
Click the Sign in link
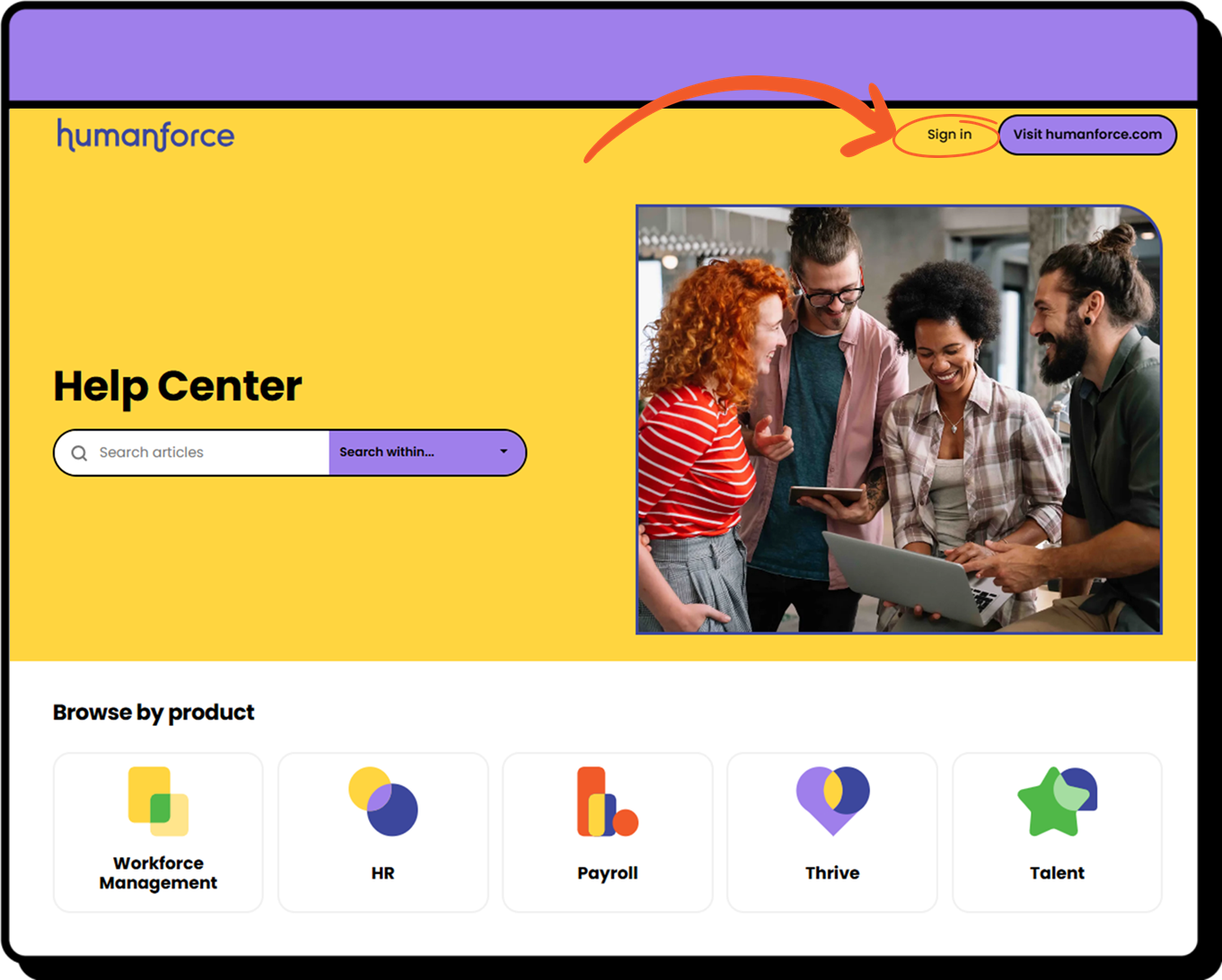point(949,135)
